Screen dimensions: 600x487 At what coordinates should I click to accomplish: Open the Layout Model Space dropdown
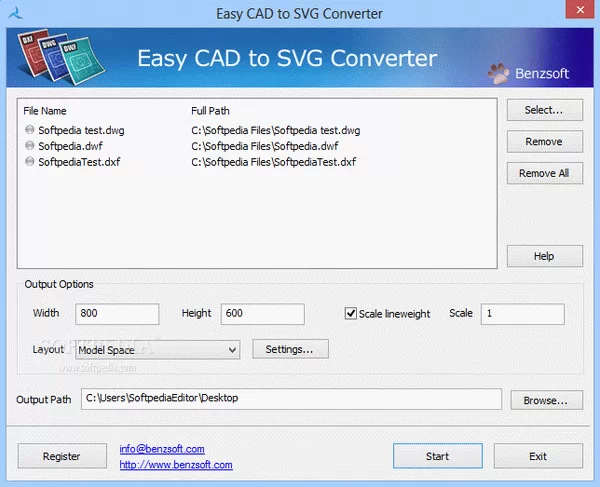(158, 350)
